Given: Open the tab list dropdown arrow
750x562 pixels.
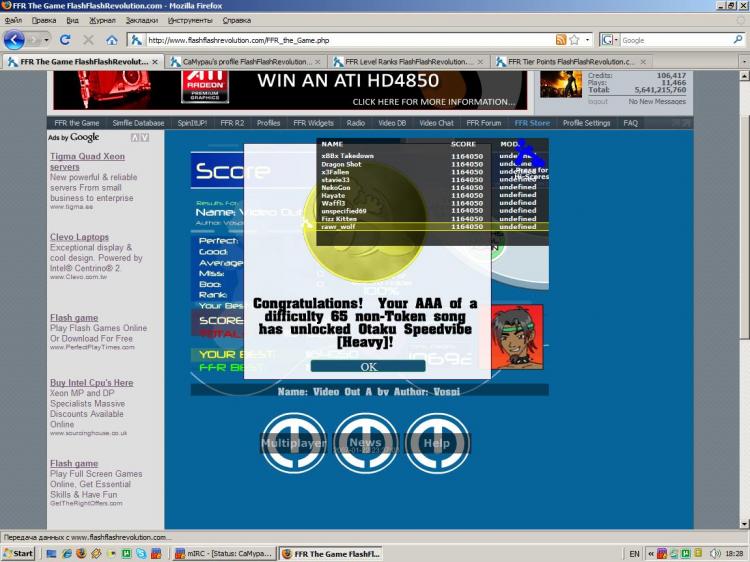Looking at the screenshot, I should tap(742, 62).
